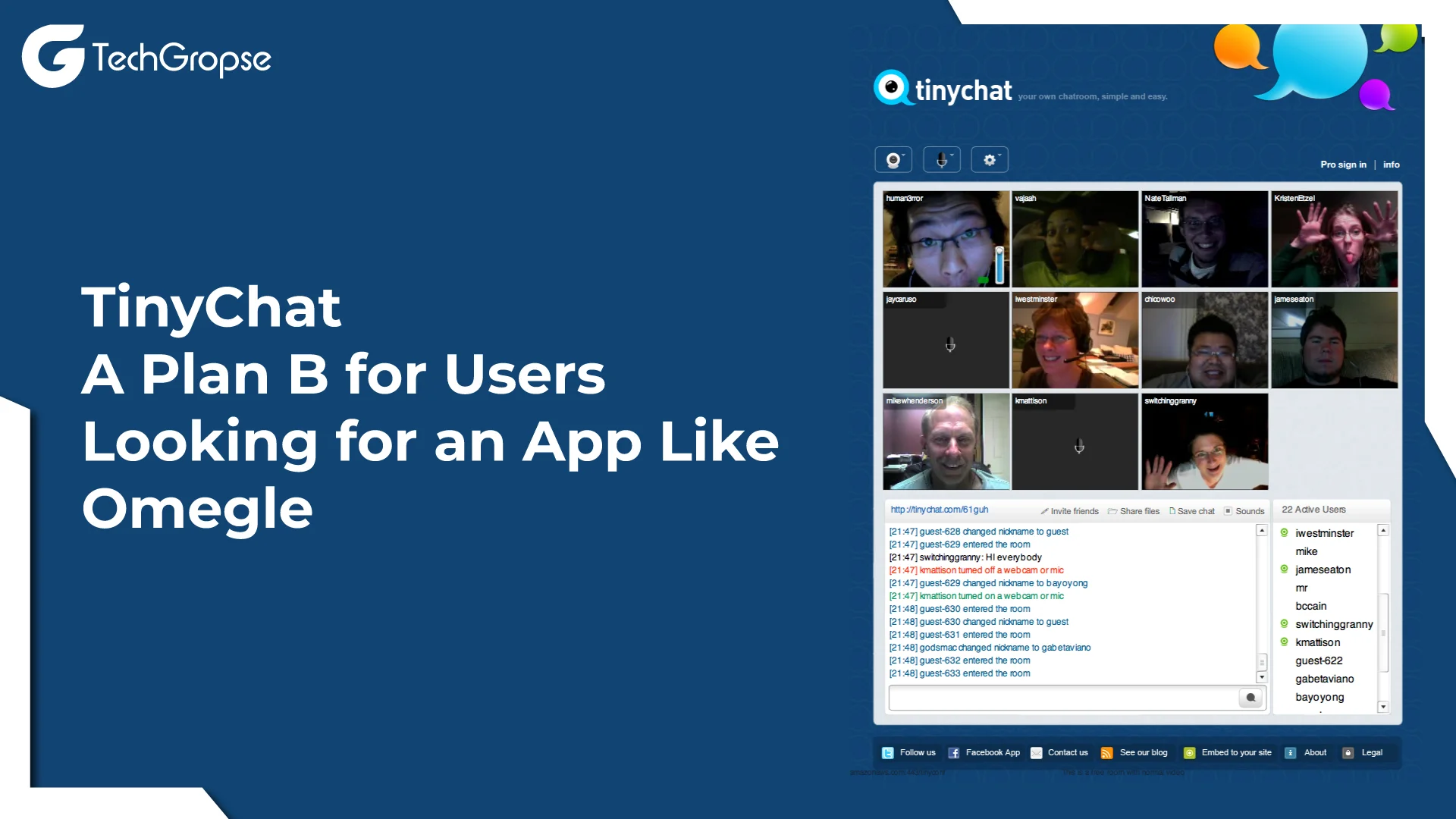Viewport: 1456px width, 819px height.
Task: Click chat line 'switchinggranny: HI everybody'
Action: point(965,557)
